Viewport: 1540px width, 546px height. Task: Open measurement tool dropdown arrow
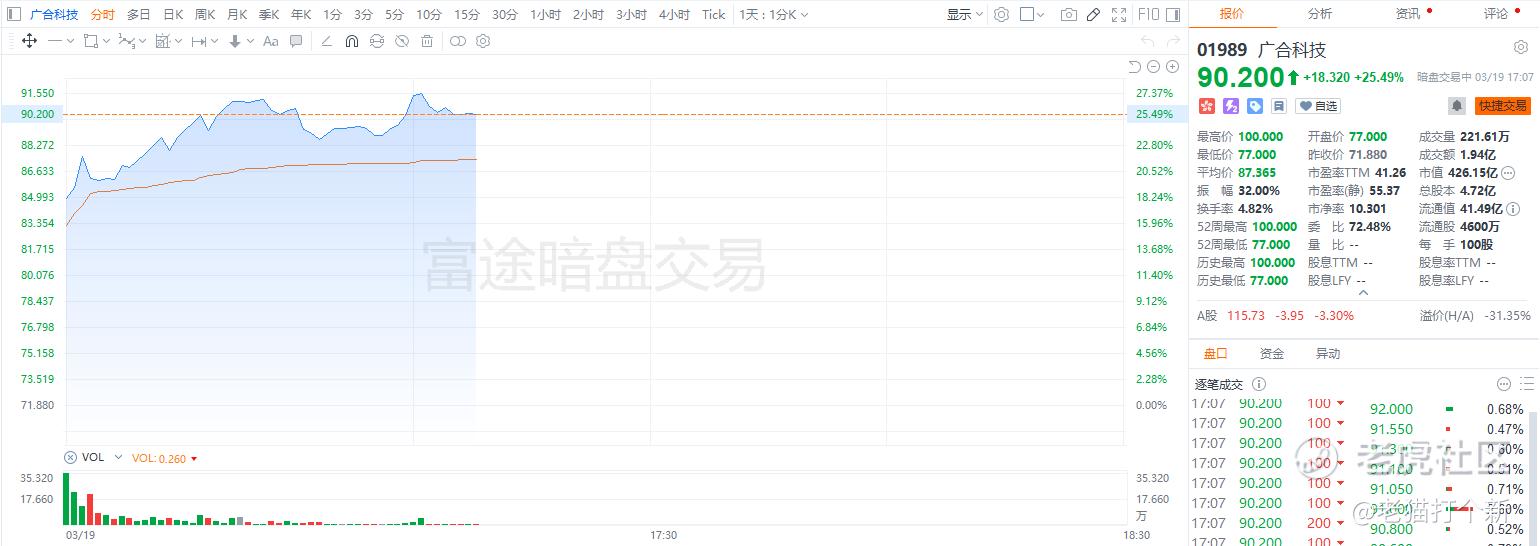point(215,41)
